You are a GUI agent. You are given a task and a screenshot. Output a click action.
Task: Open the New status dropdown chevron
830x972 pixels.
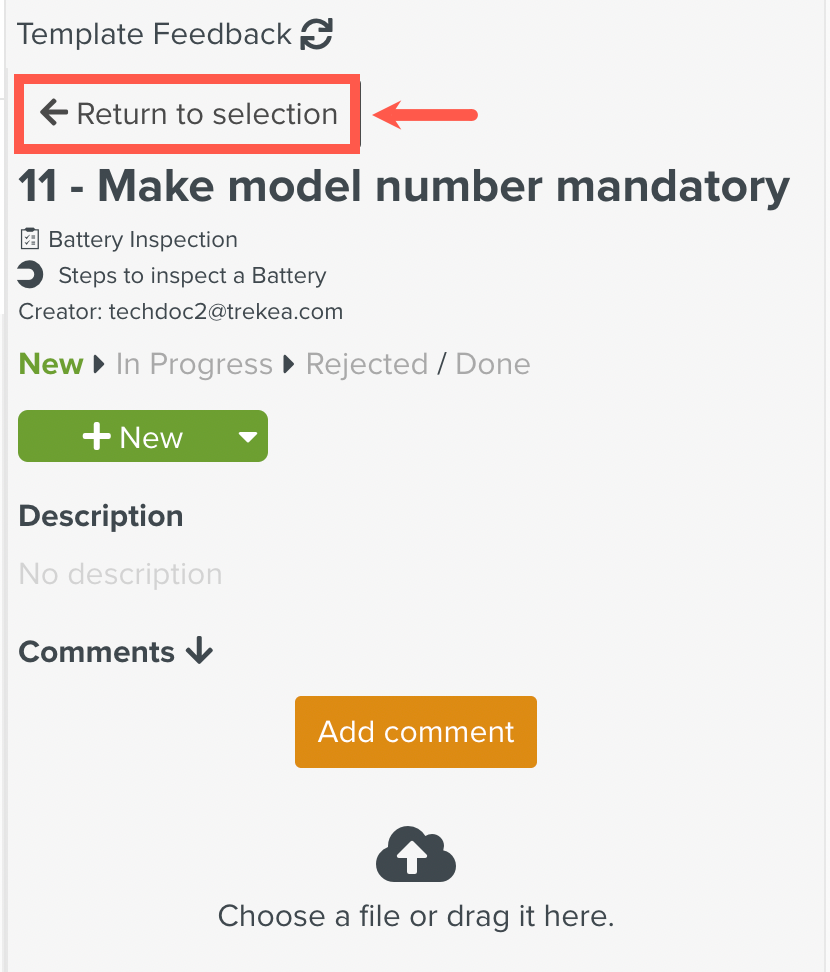(x=246, y=436)
